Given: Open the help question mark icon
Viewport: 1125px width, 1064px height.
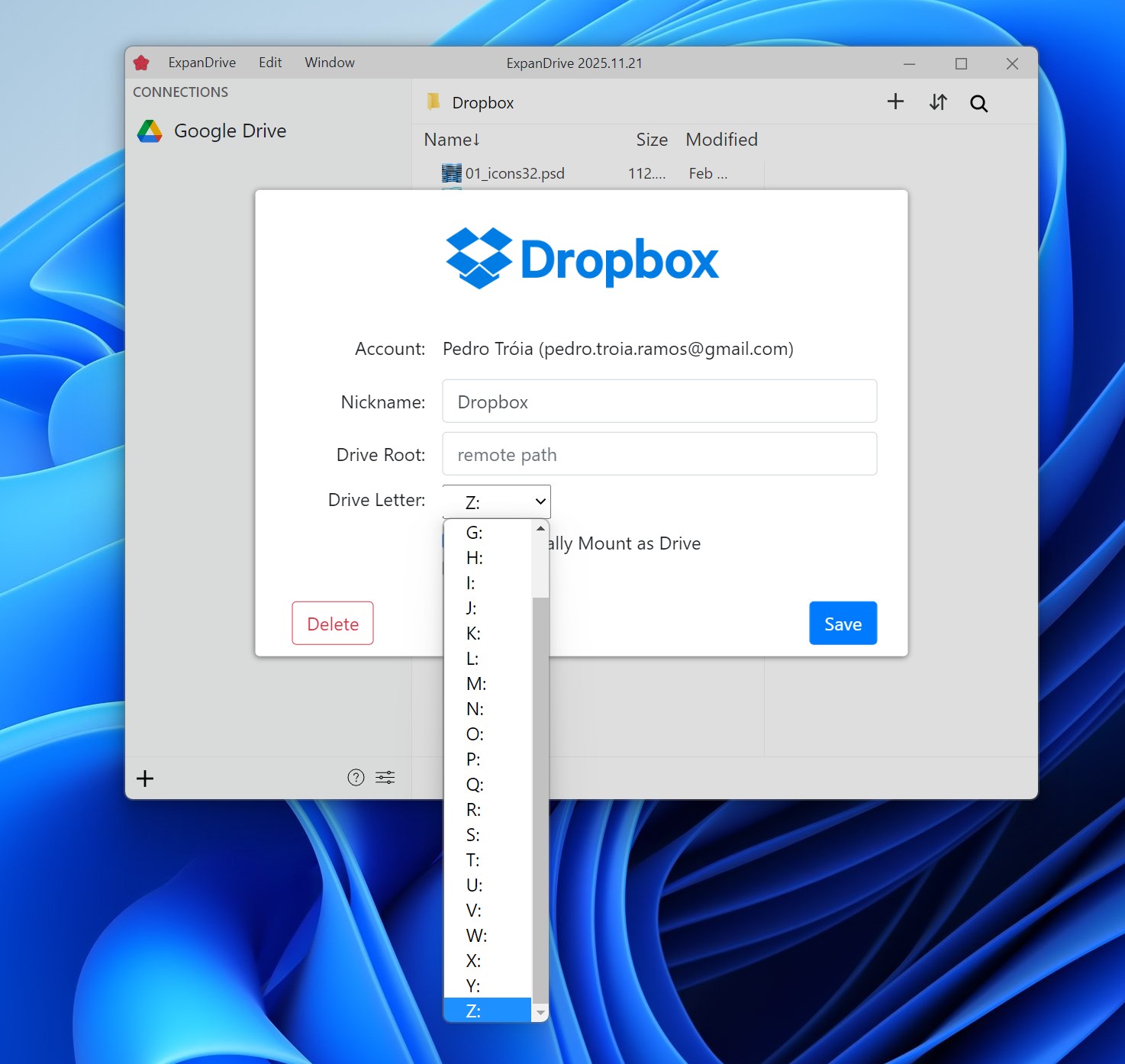Looking at the screenshot, I should (356, 778).
